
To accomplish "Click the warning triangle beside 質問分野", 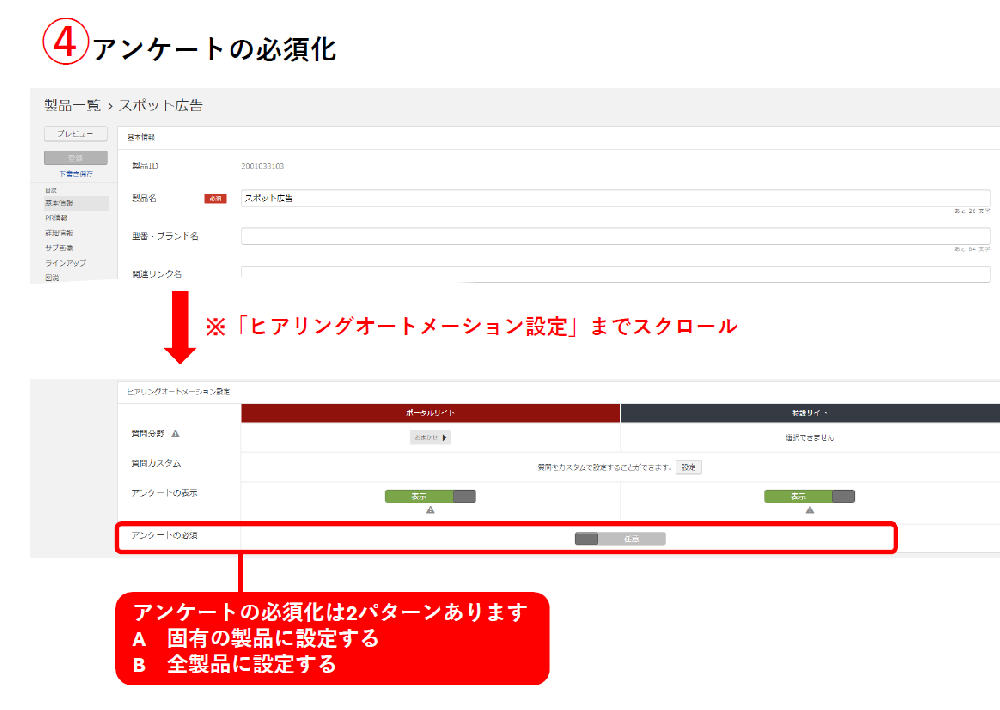I will 176,434.
